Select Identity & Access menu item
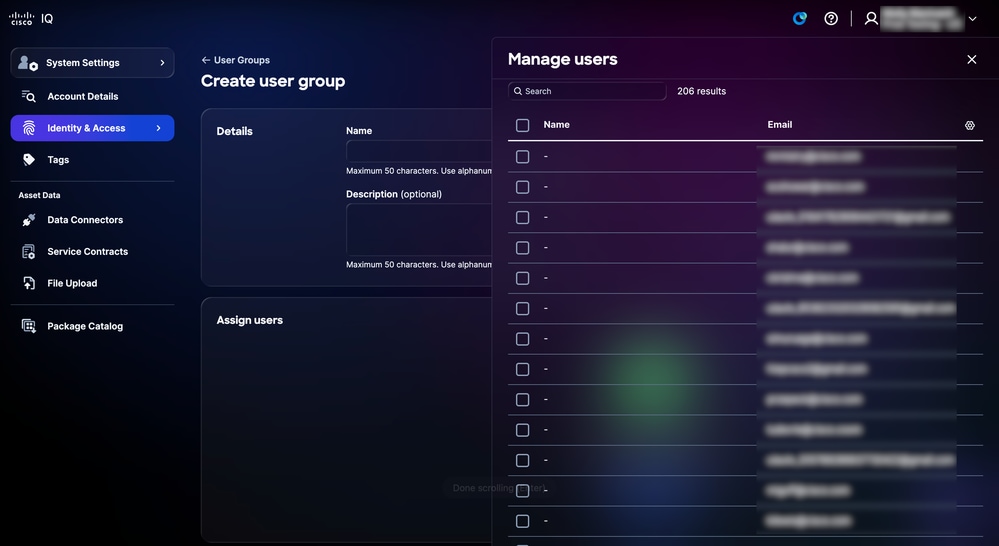999x546 pixels. pos(92,128)
